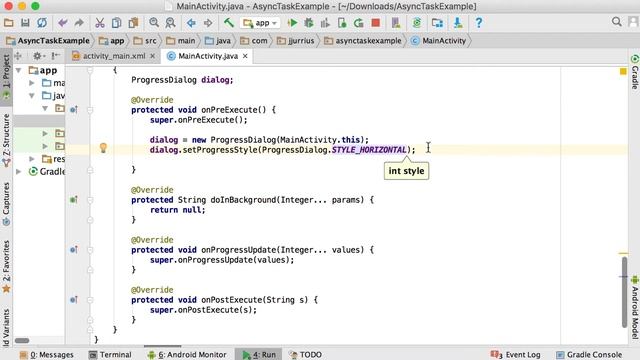The height and width of the screenshot is (360, 640).
Task: Open Replace with the second magnifier icon
Action: (x=170, y=23)
